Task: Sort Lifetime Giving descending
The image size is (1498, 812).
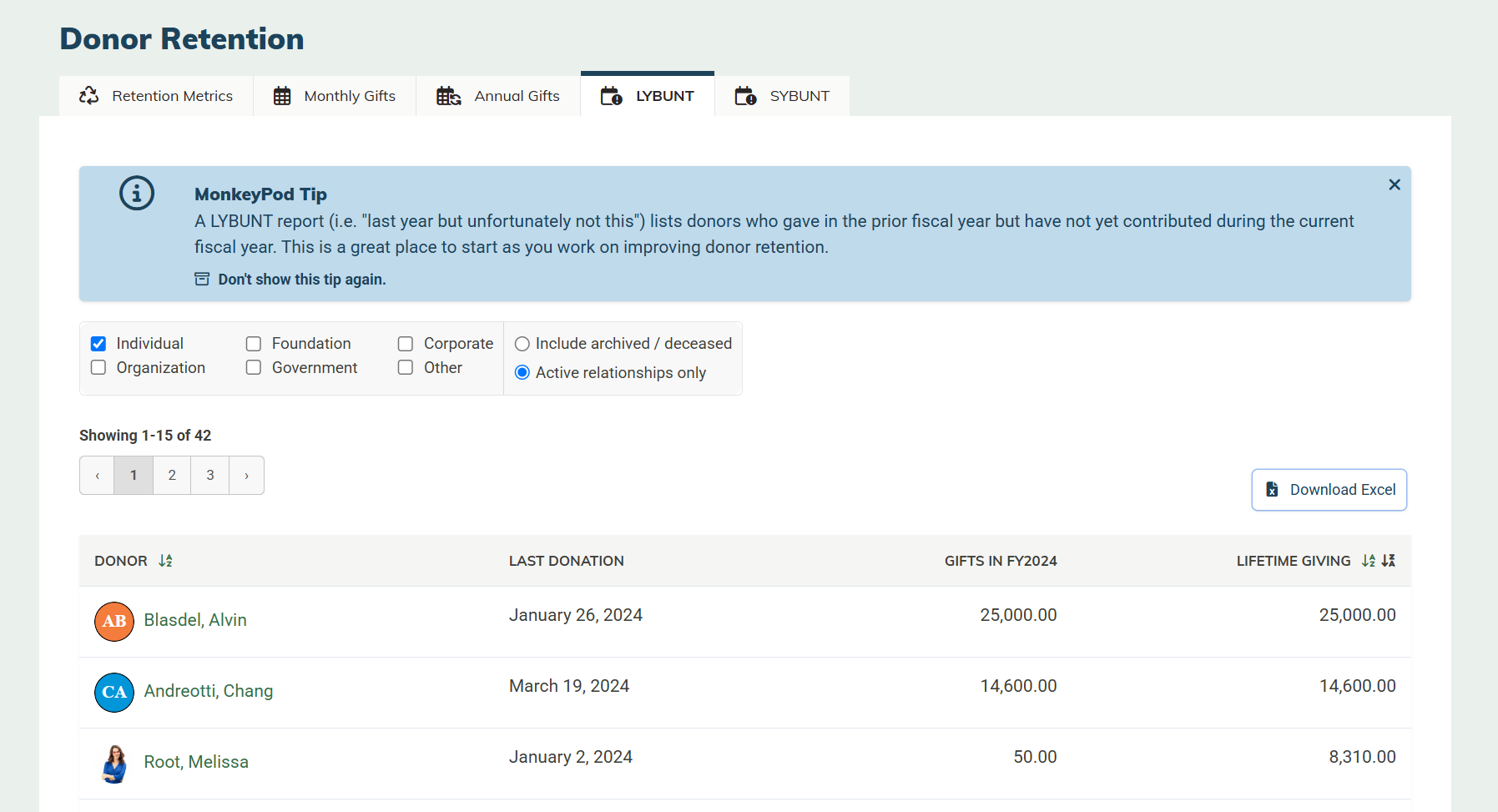Action: pos(1388,561)
